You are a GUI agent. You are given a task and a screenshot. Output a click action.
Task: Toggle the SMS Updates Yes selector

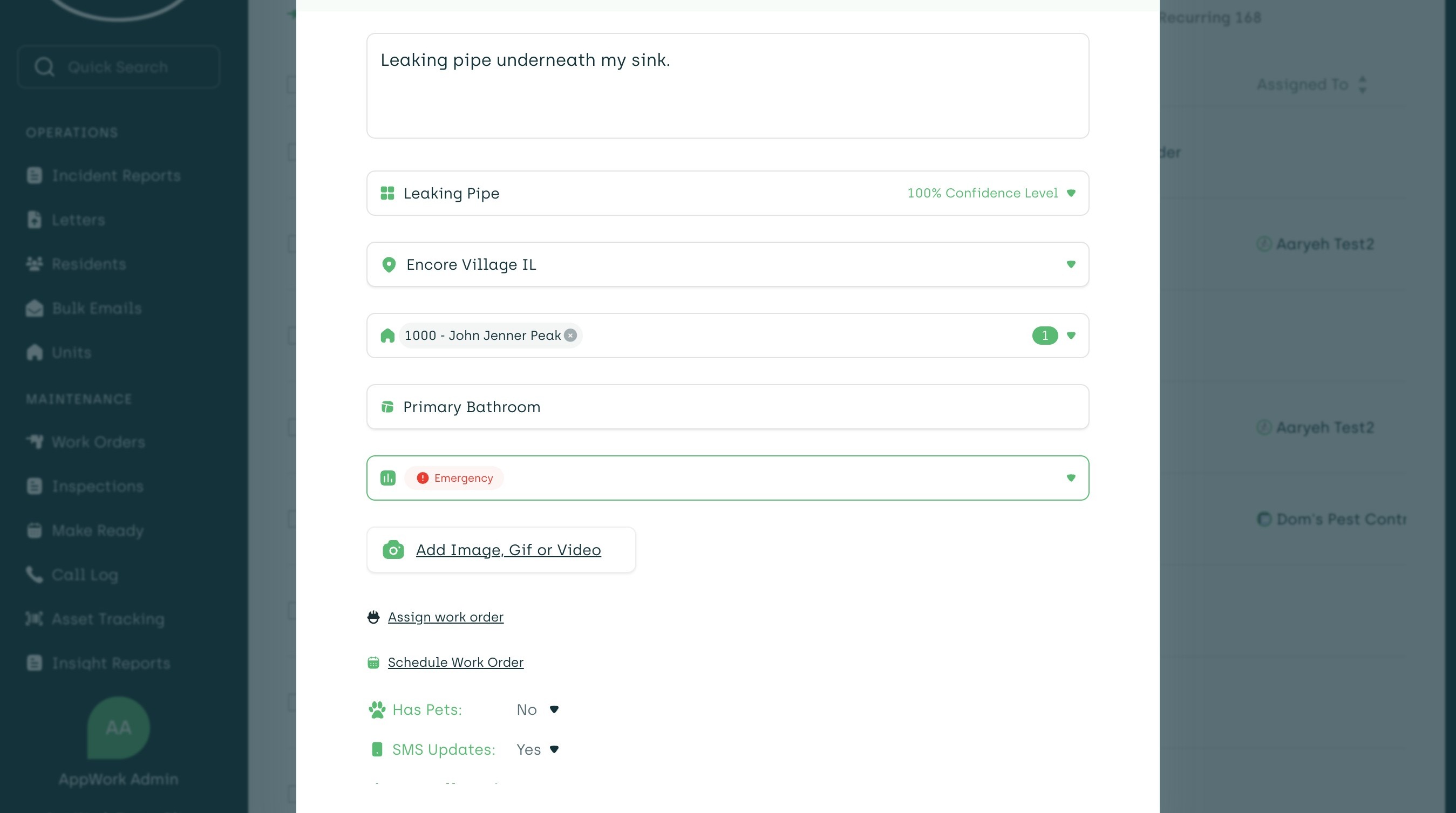coord(537,749)
